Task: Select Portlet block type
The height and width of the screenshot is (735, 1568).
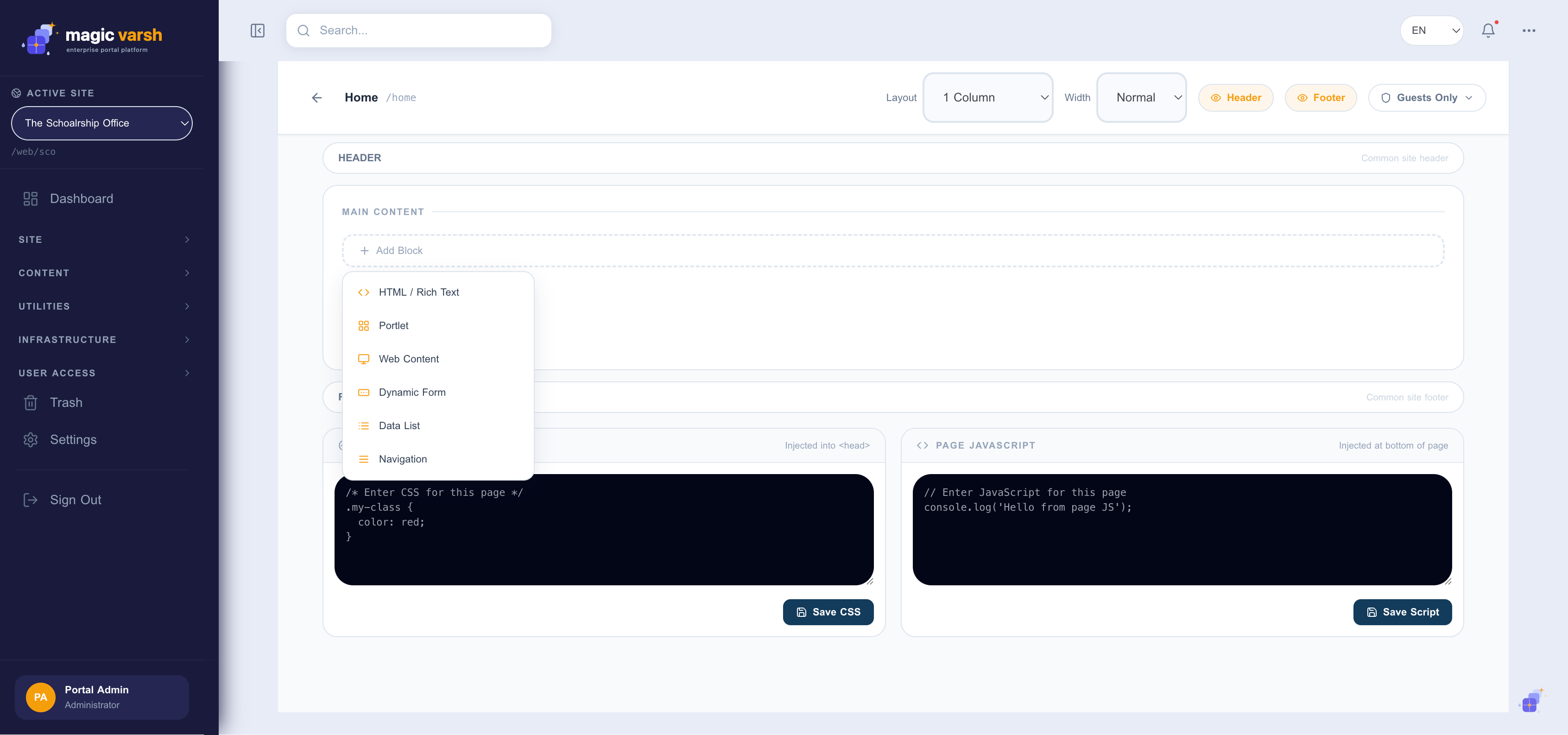Action: tap(438, 326)
